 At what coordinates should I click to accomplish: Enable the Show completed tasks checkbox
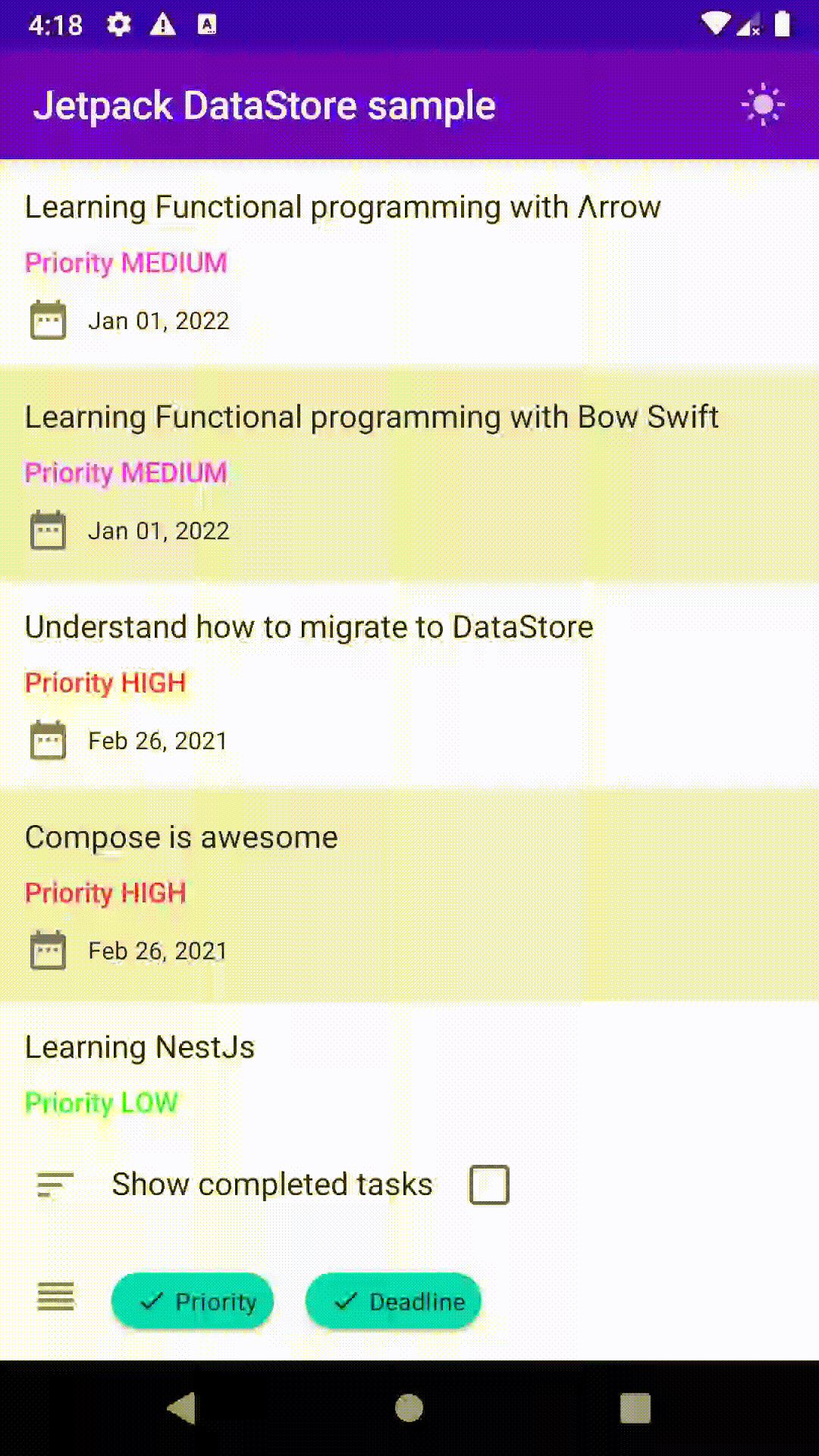pos(489,1185)
